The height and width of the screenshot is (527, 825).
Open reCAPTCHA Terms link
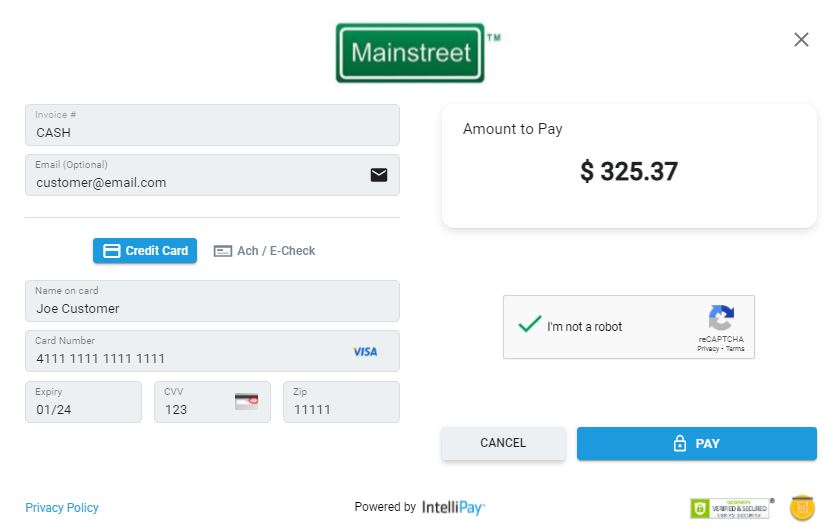pos(735,349)
